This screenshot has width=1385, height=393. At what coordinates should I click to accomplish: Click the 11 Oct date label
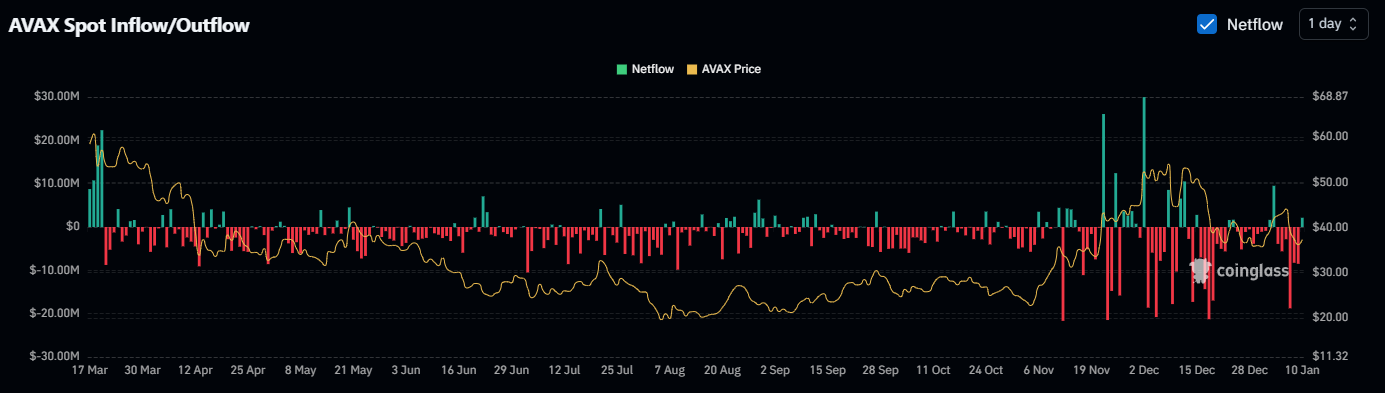point(932,370)
